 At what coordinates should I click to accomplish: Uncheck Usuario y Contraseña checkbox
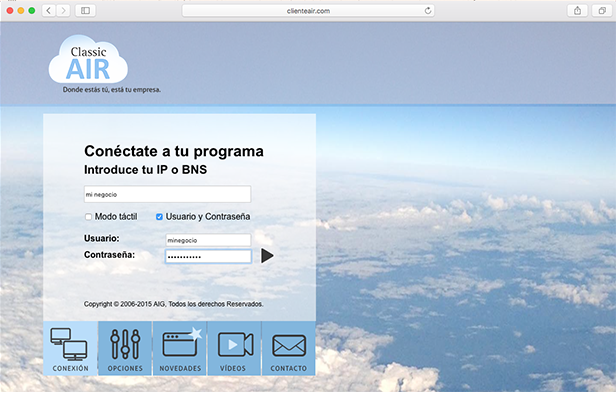159,217
